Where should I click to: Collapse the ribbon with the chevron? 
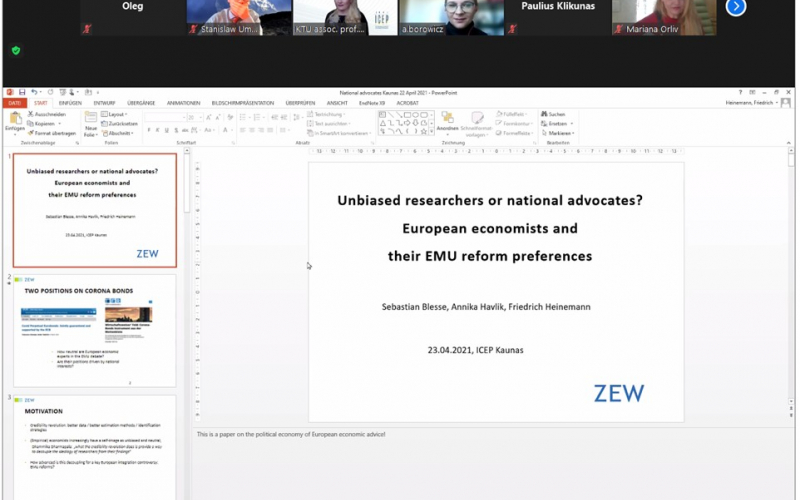click(788, 143)
